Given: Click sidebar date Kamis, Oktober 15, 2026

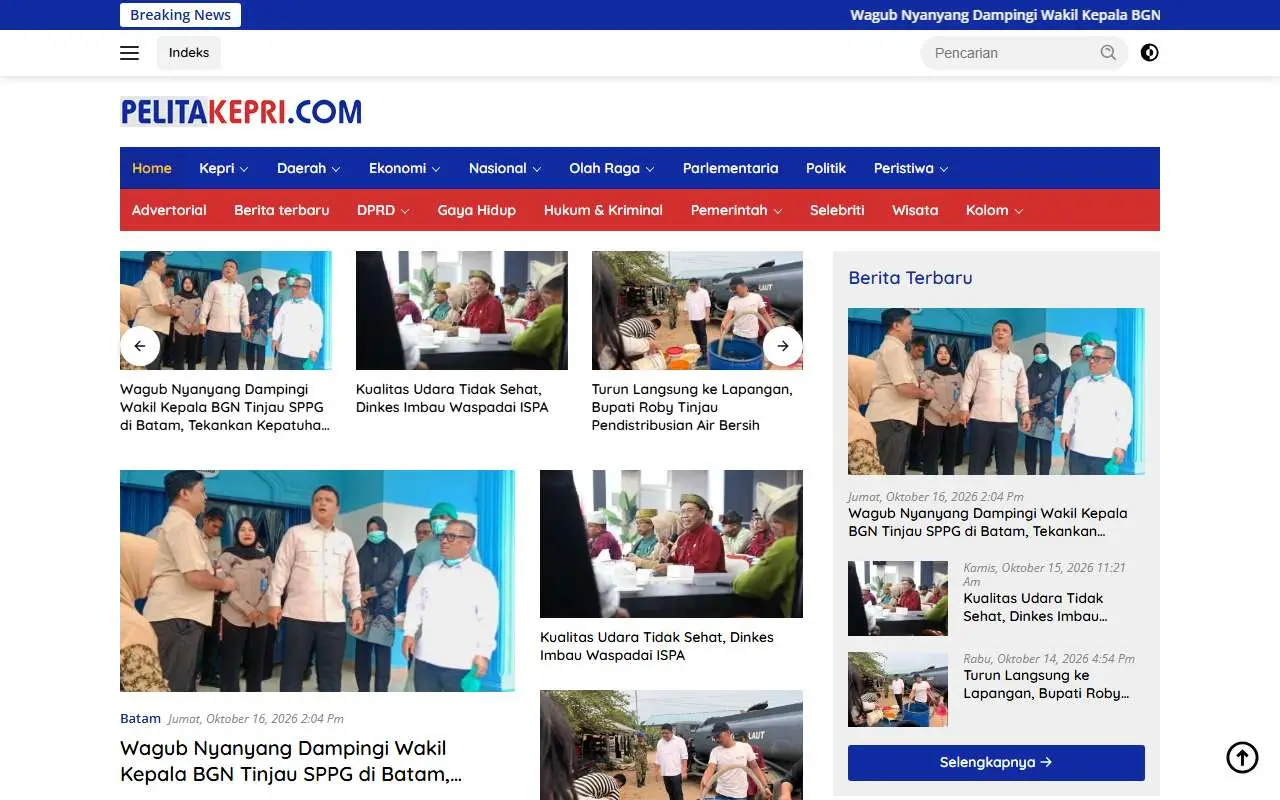Looking at the screenshot, I should (x=1044, y=574).
